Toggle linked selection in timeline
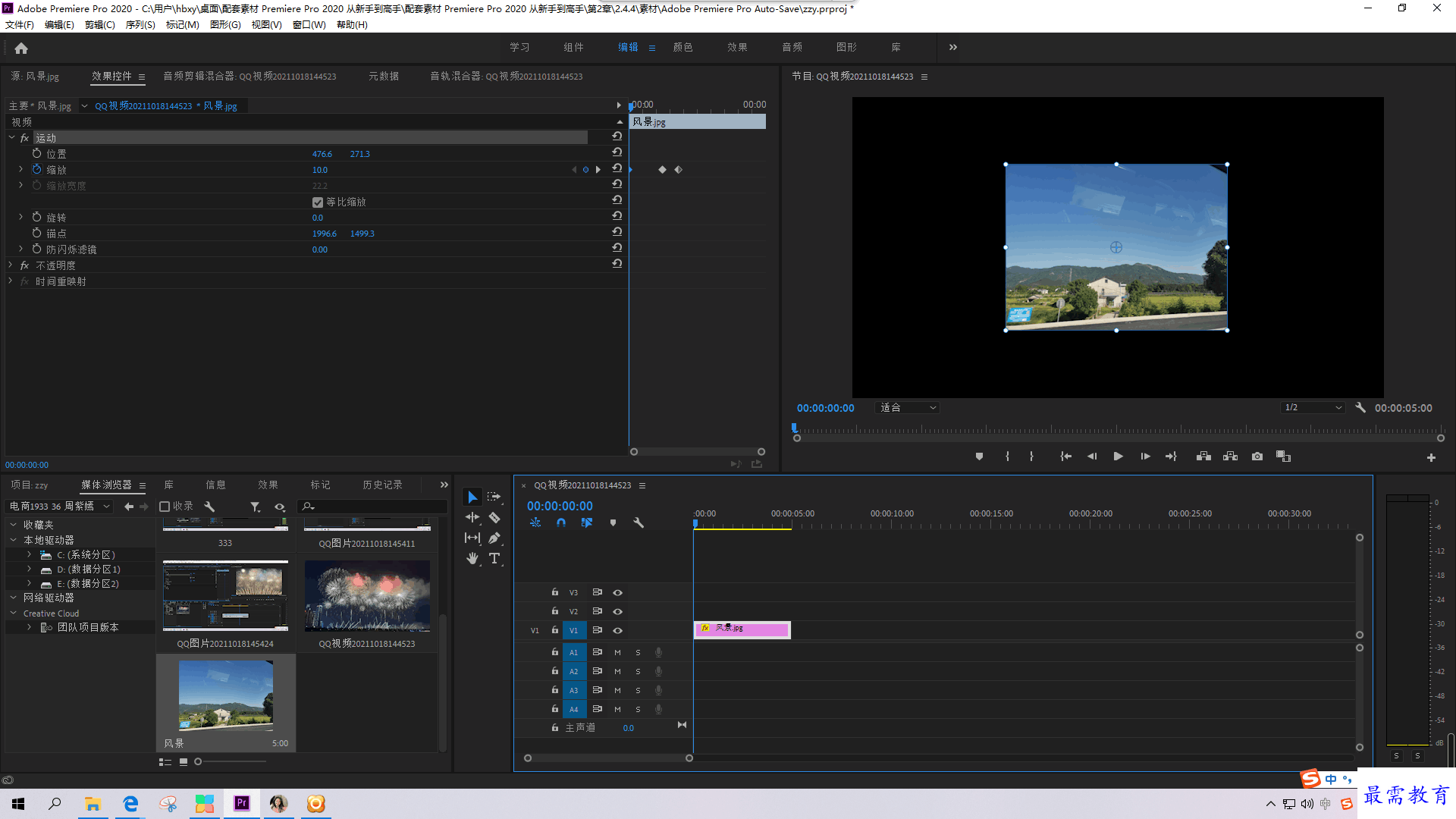 (x=587, y=522)
